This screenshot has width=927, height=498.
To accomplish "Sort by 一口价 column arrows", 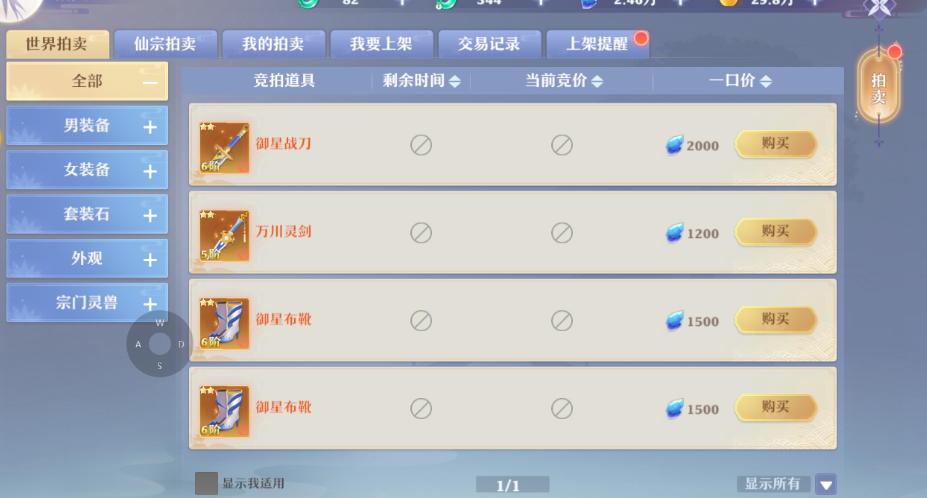I will tap(766, 81).
